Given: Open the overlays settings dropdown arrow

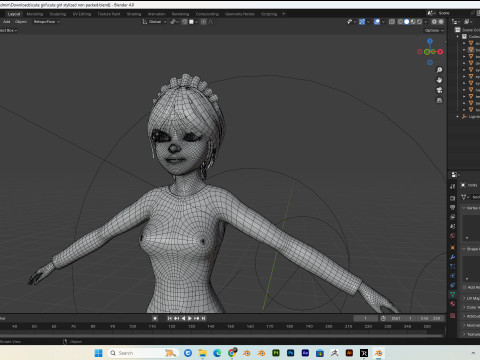Looking at the screenshot, I should click(x=383, y=22).
